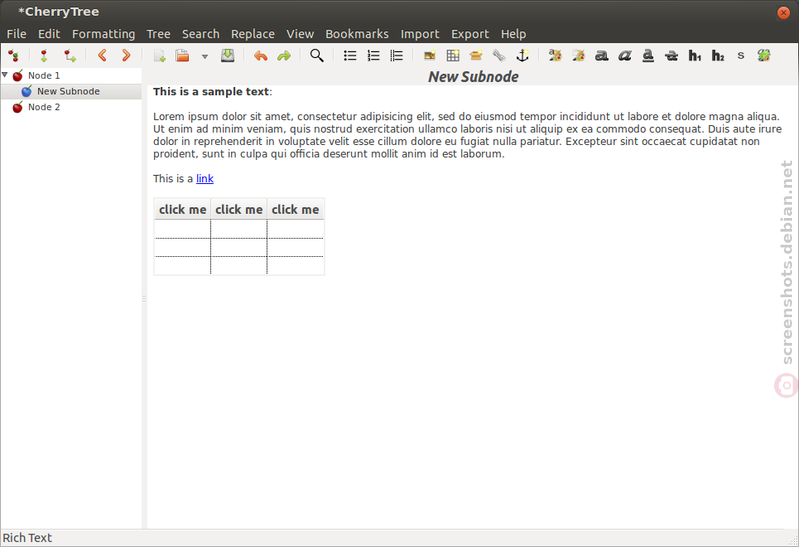
Task: Open the Tree menu
Action: (158, 34)
